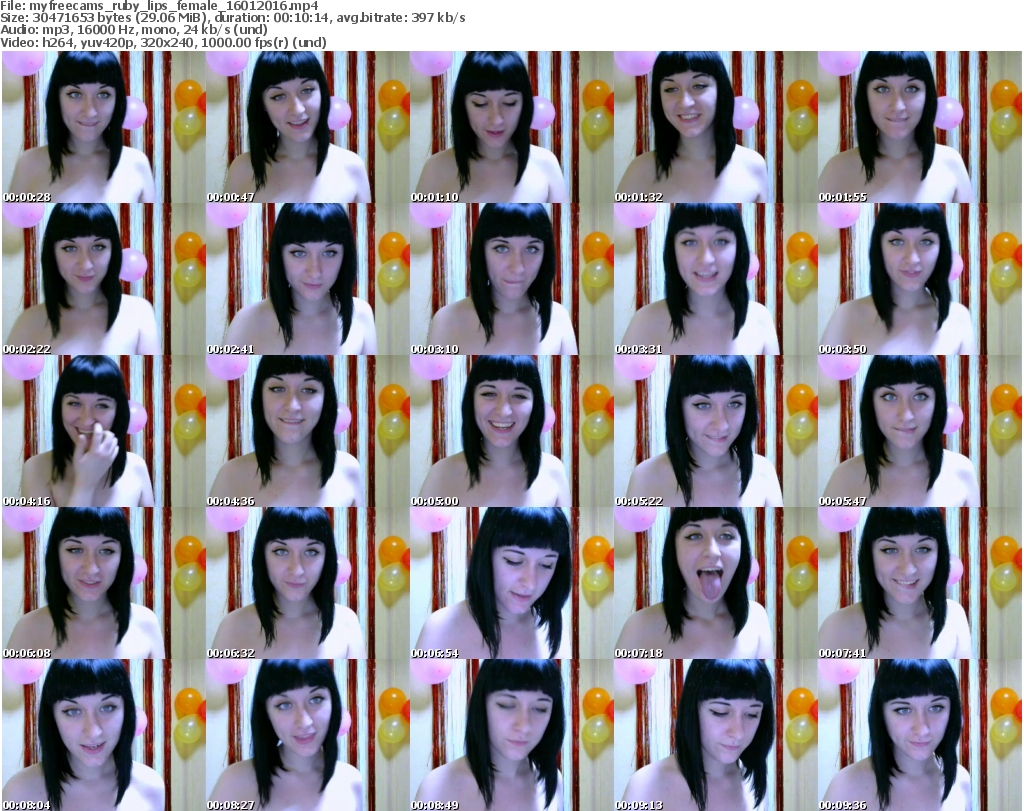Select the thumbnail frame at 00:06:08
The width and height of the screenshot is (1024, 811).
[x=104, y=583]
